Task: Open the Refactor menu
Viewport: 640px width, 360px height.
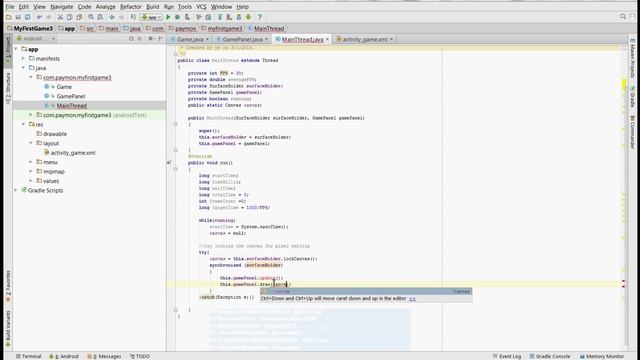Action: tap(131, 7)
